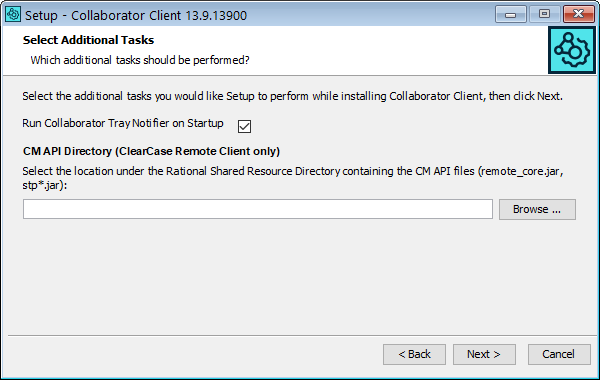Image resolution: width=600 pixels, height=380 pixels.
Task: Click the instruction text mentioning 'then click Next'
Action: tap(292, 96)
